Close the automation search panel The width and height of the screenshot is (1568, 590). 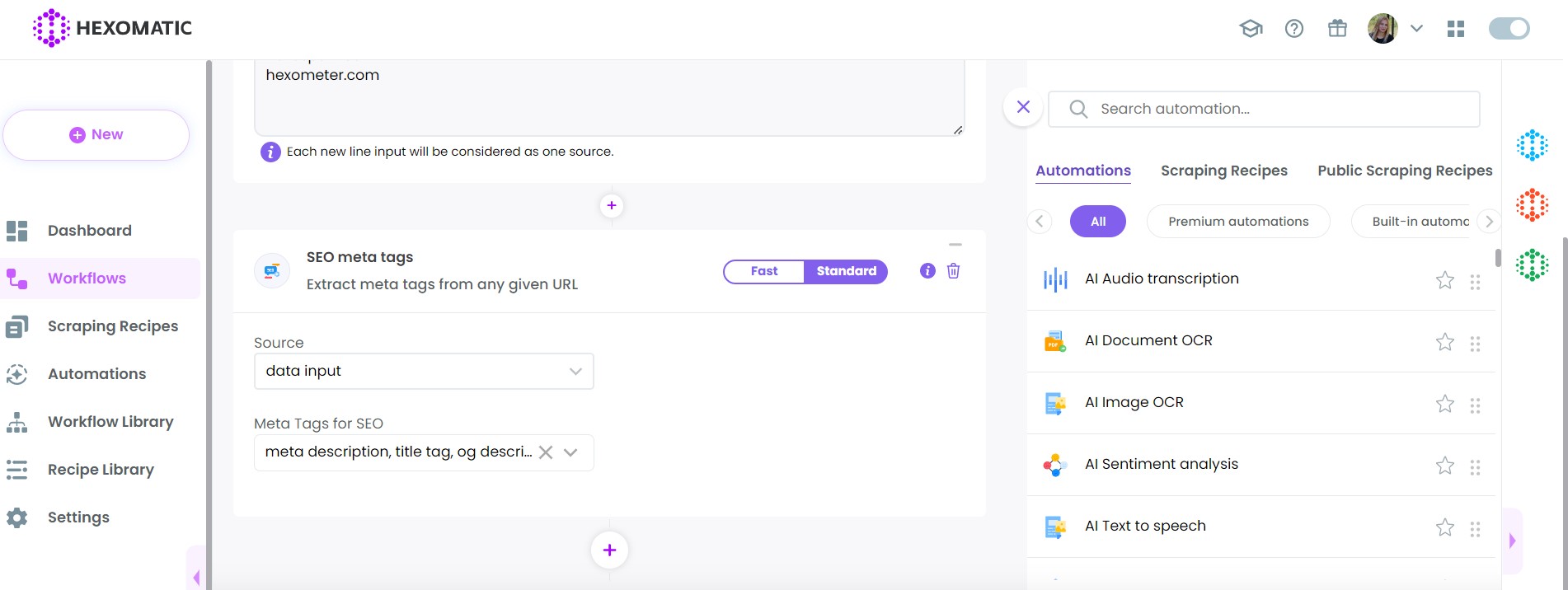1023,107
